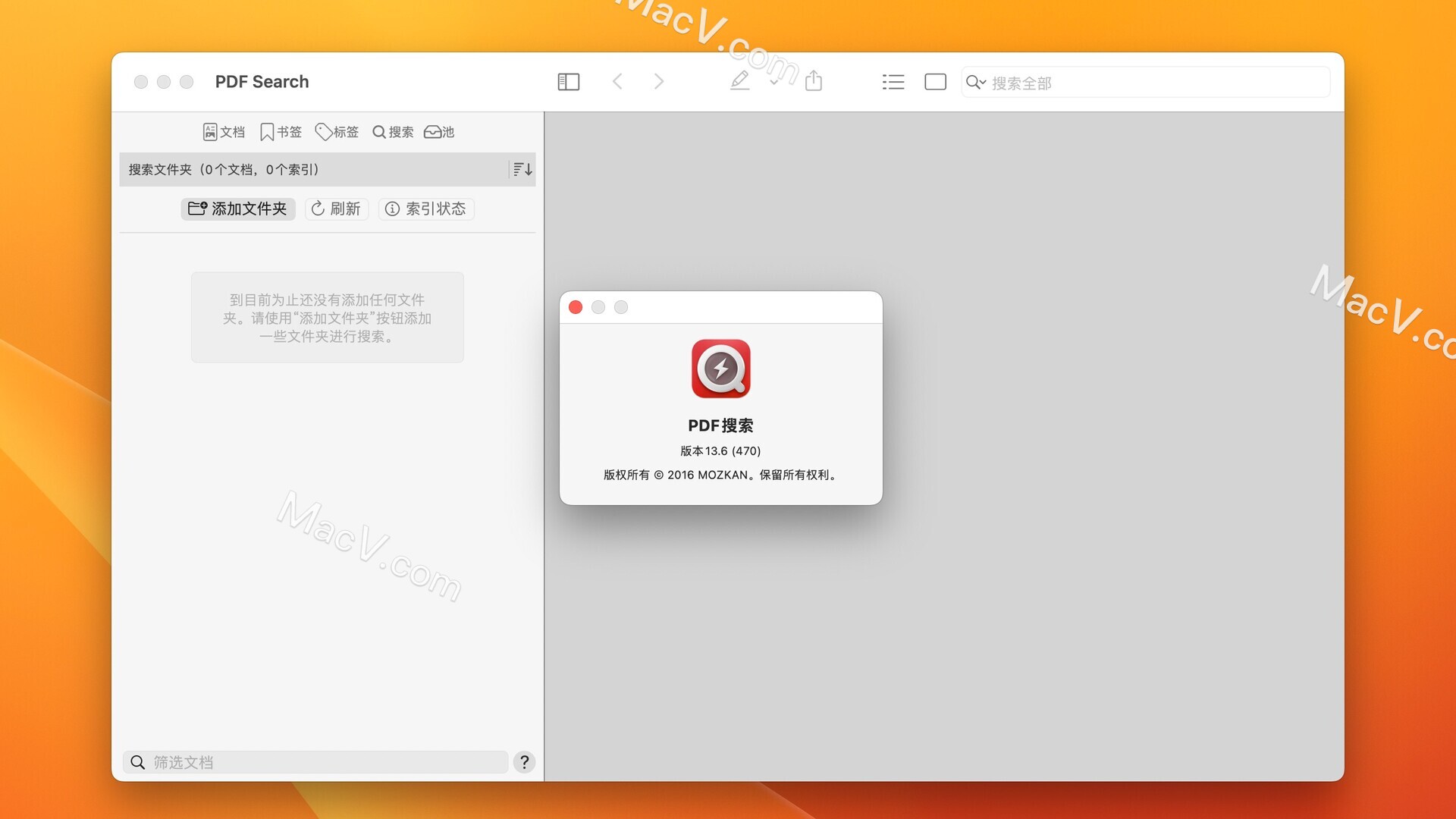Open search options magnifier dropdown
The height and width of the screenshot is (819, 1456).
coord(976,82)
